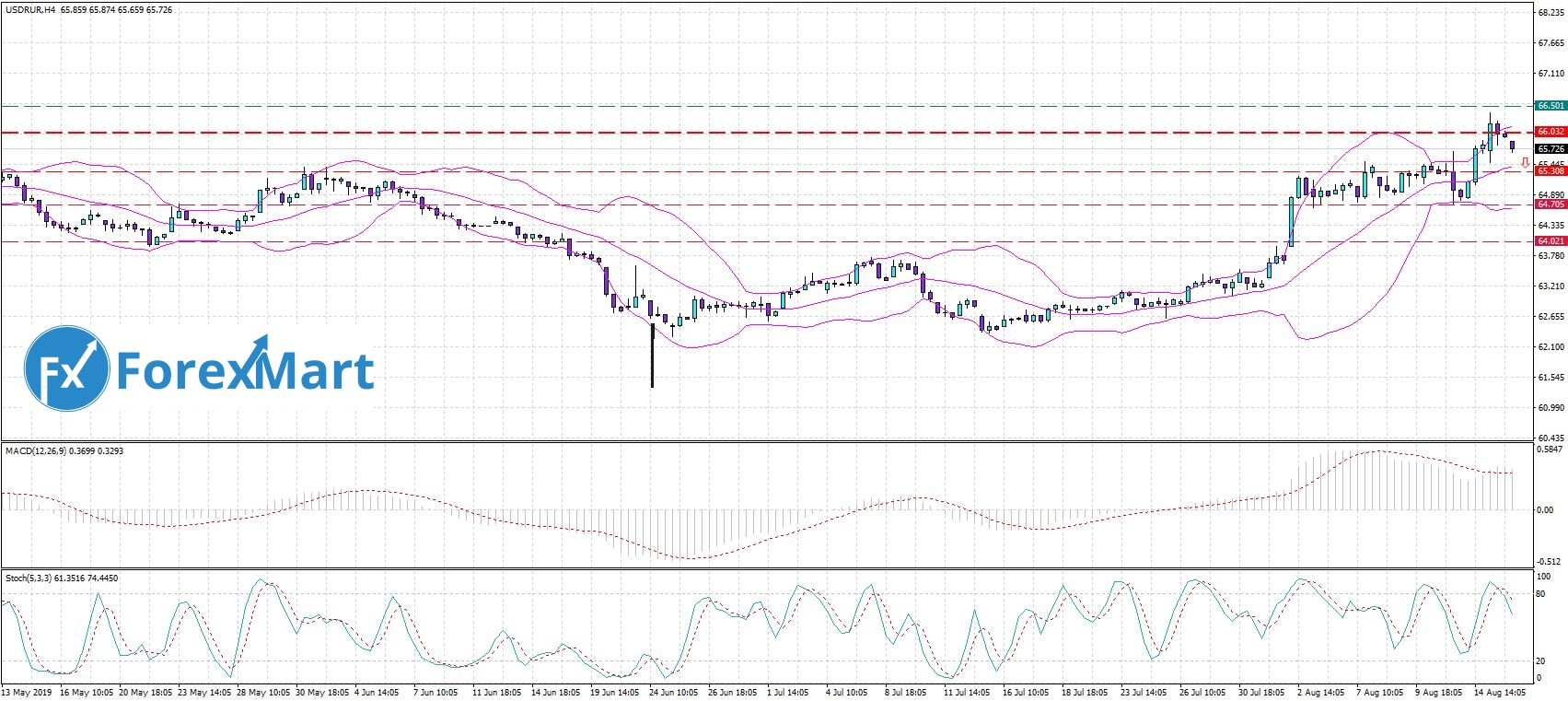Click the ForexMart brand name text

click(245, 370)
